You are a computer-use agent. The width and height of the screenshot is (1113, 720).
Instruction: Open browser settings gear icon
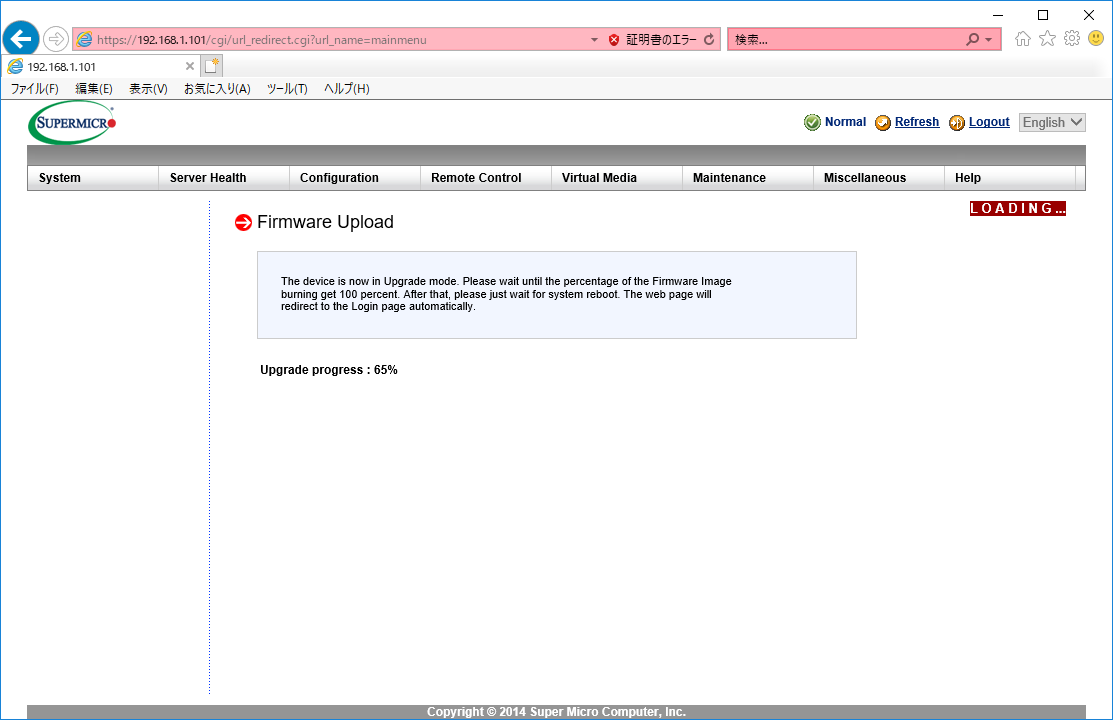tap(1071, 39)
